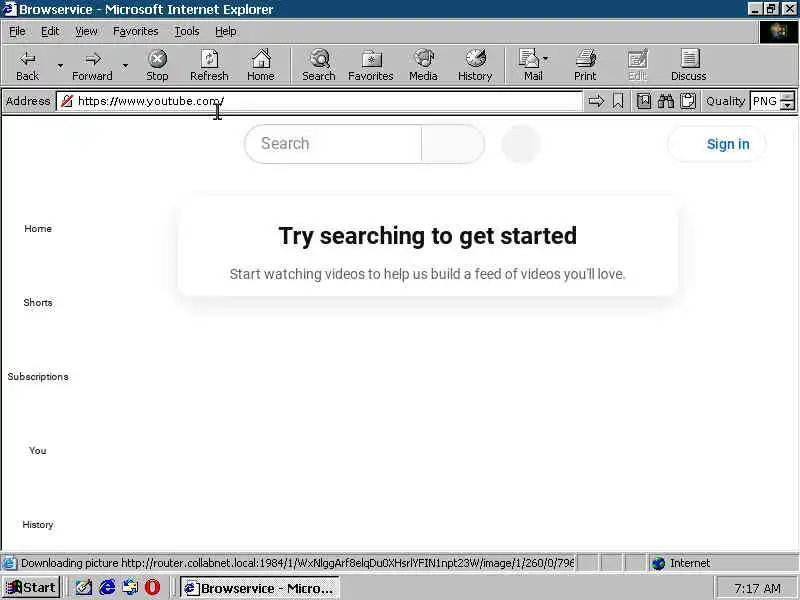
Task: Stop the page from loading
Action: 157,65
